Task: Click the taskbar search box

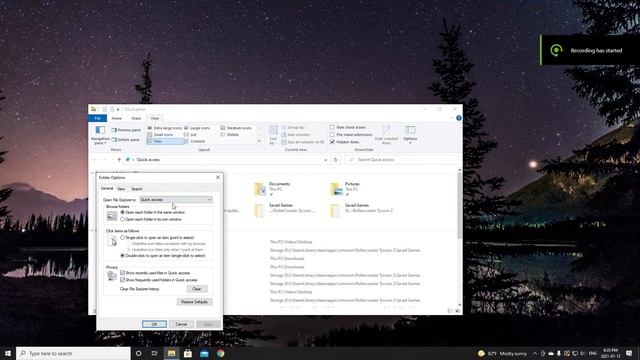Action: pyautogui.click(x=73, y=353)
